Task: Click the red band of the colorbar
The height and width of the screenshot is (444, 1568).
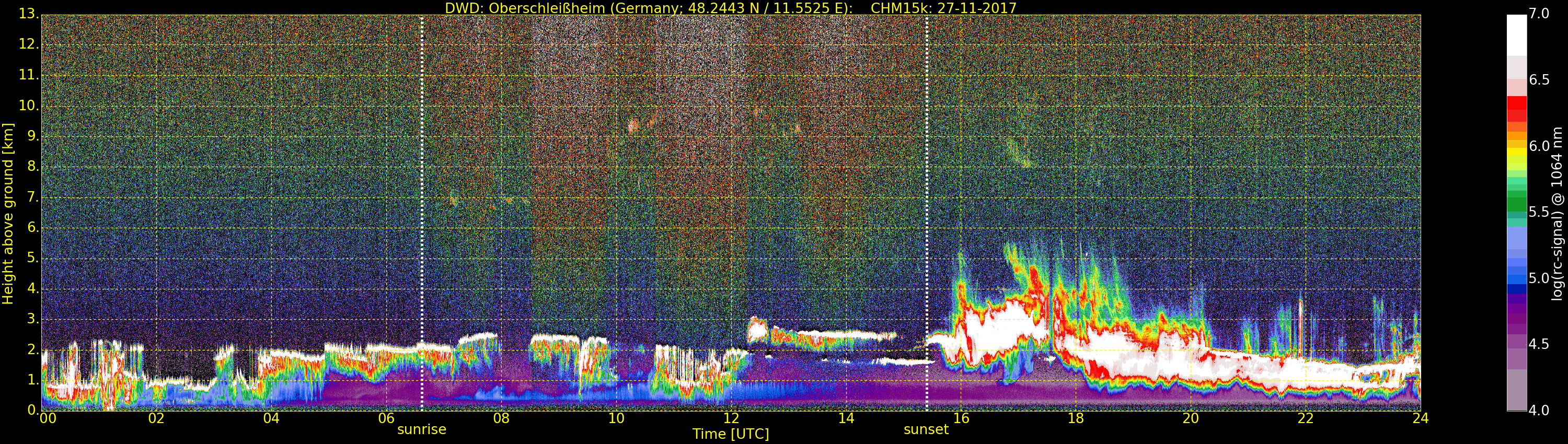Action: (x=1516, y=109)
